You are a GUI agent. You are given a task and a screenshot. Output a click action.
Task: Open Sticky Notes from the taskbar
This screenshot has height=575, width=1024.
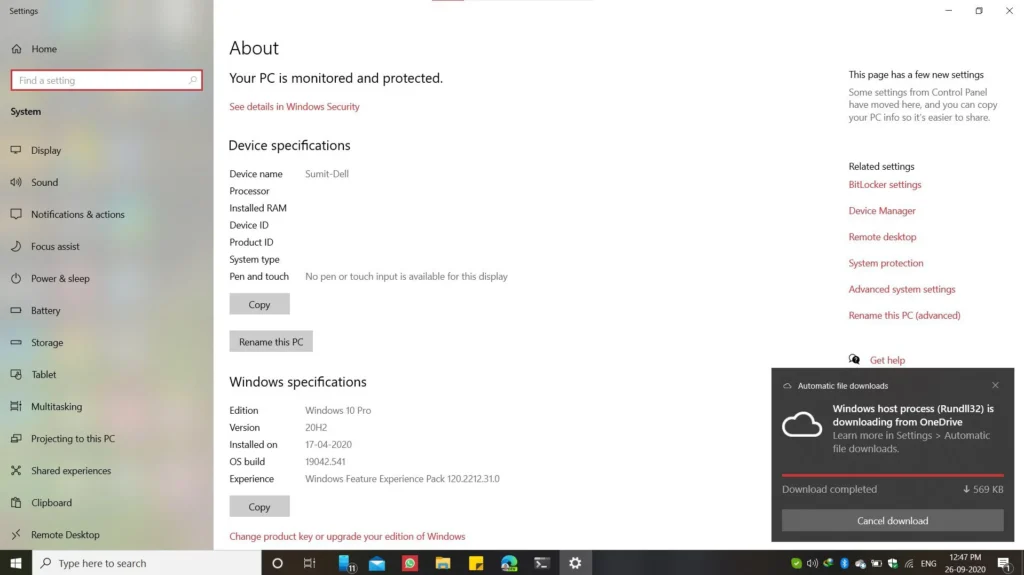click(x=476, y=563)
